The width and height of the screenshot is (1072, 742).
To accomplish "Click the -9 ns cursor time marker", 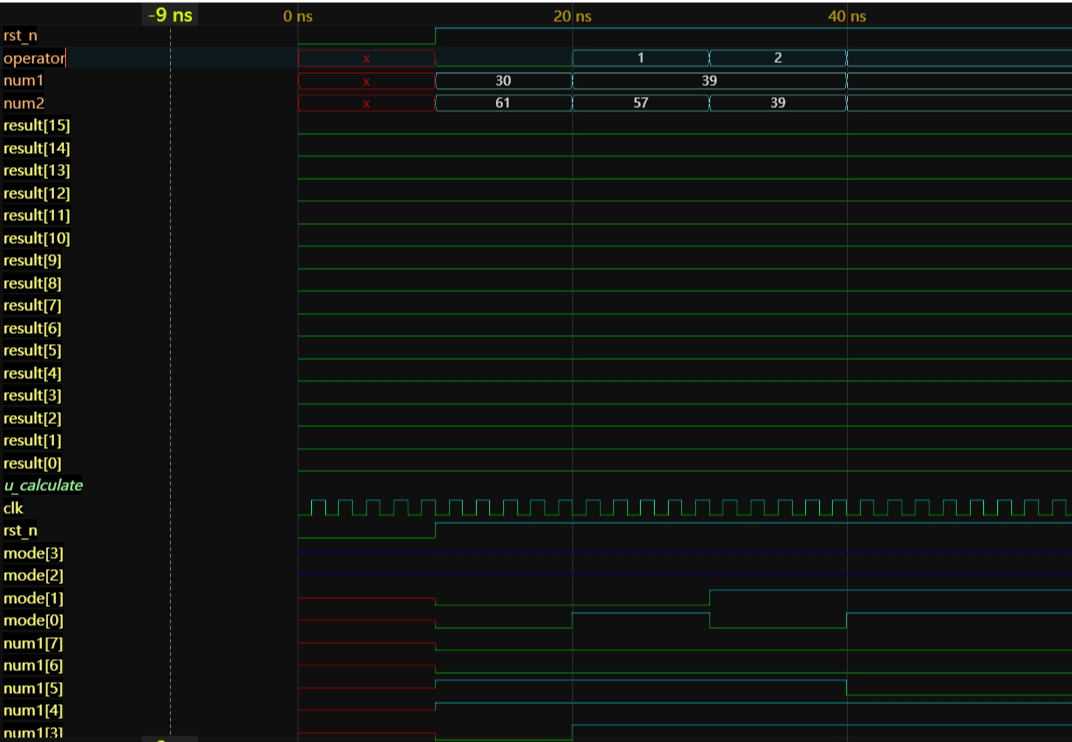I will click(x=170, y=15).
